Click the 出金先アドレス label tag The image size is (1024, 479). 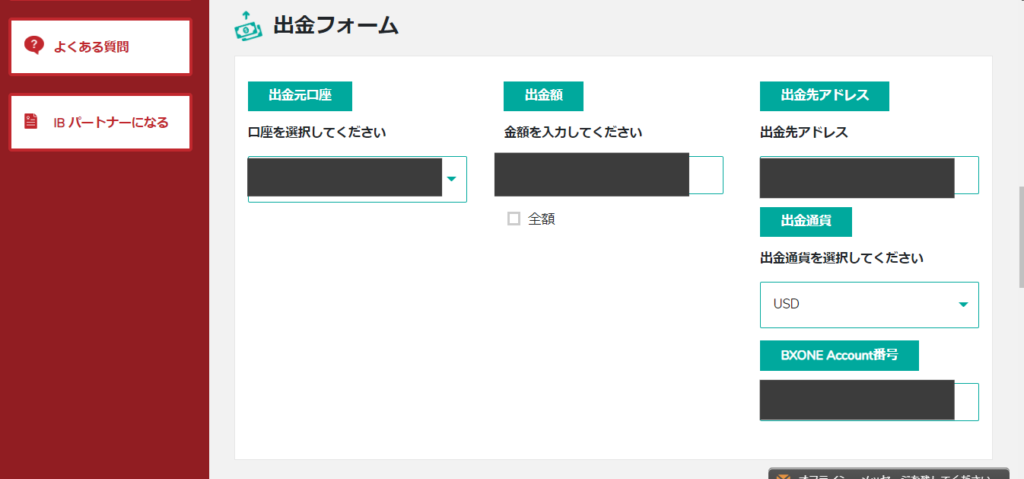pyautogui.click(x=824, y=96)
